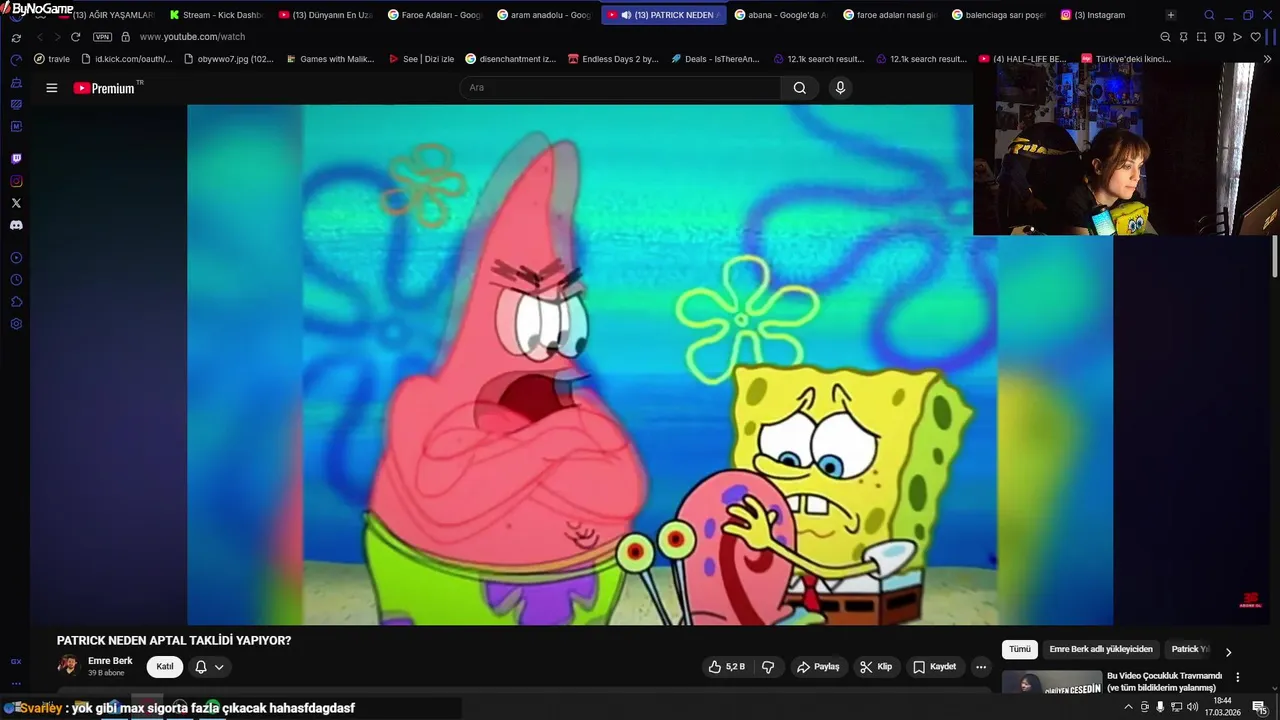Open 'Endless Days 2 by...' bookmark
1280x720 pixels.
[612, 59]
